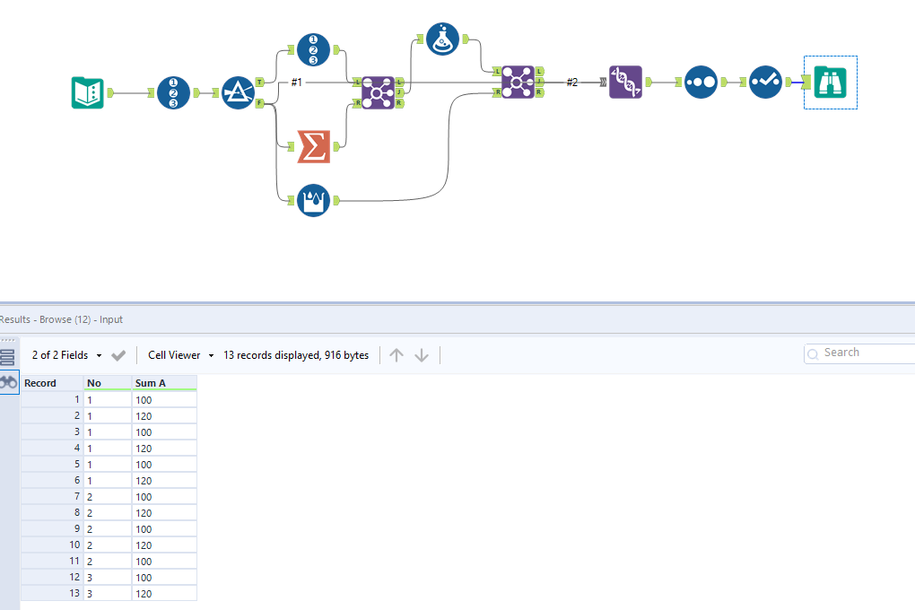The image size is (915, 610).
Task: Show metadata view in Results sidebar
Action: [x=8, y=357]
